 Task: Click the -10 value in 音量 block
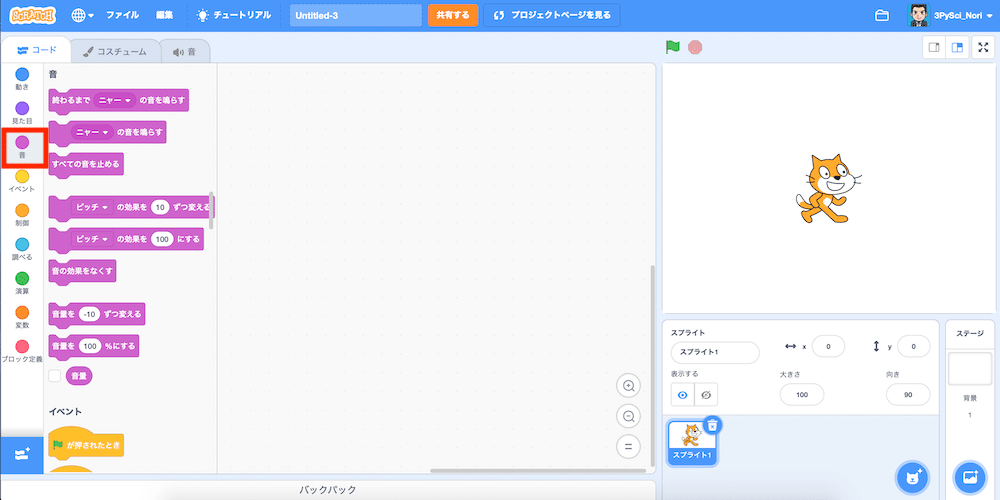click(x=90, y=314)
